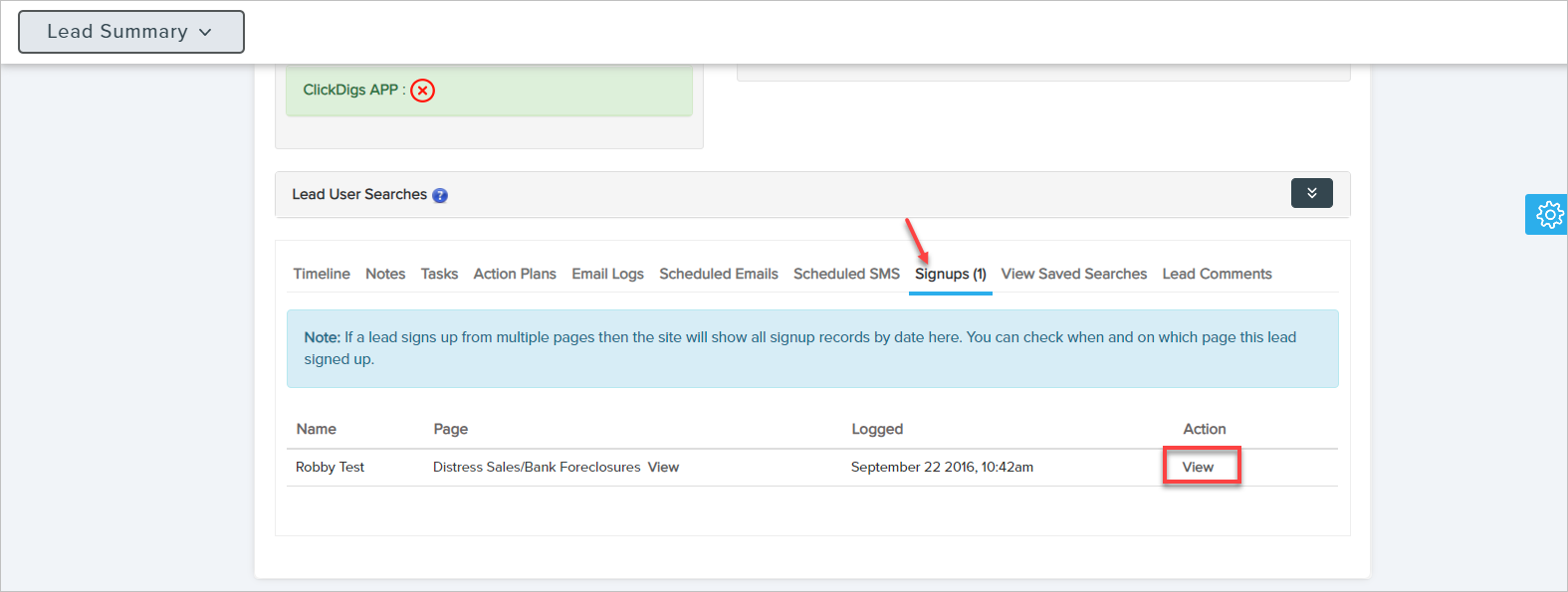The height and width of the screenshot is (592, 1568).
Task: Click the Robby Test name cell
Action: point(331,467)
